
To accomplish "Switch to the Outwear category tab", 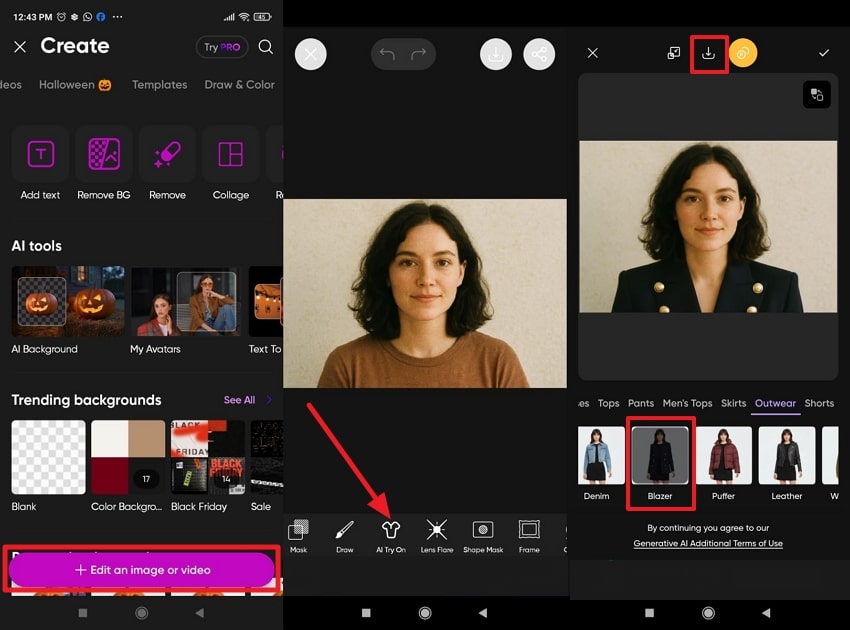I will point(775,403).
